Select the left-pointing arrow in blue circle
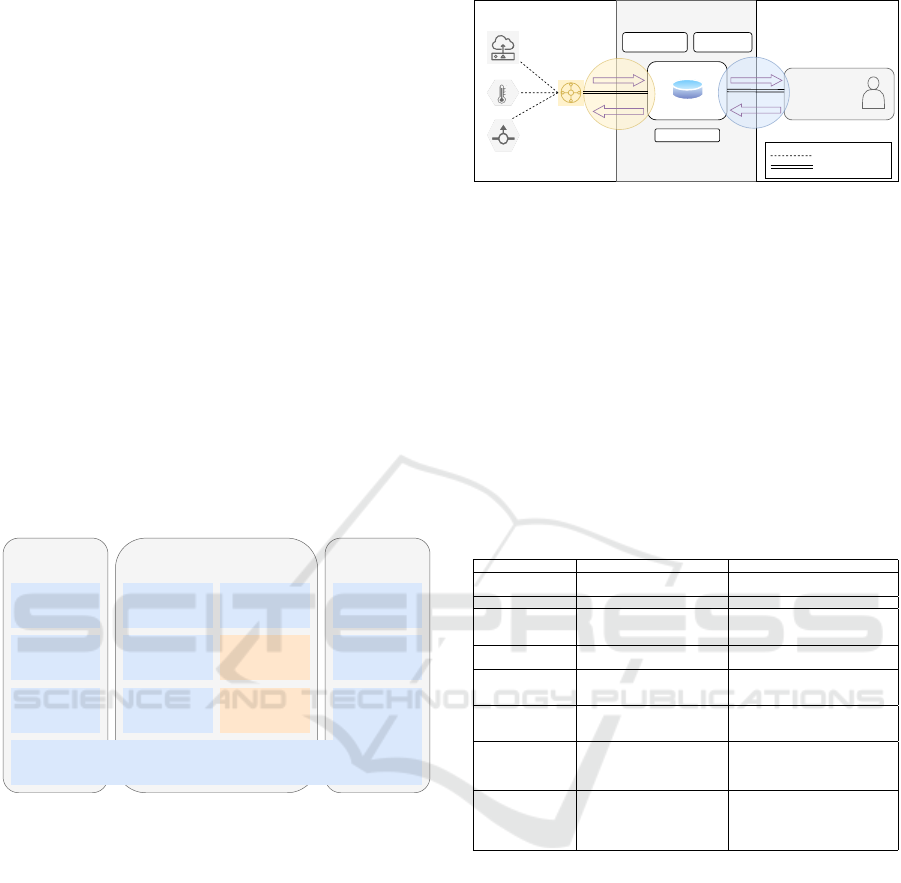The image size is (901, 883). tap(755, 110)
